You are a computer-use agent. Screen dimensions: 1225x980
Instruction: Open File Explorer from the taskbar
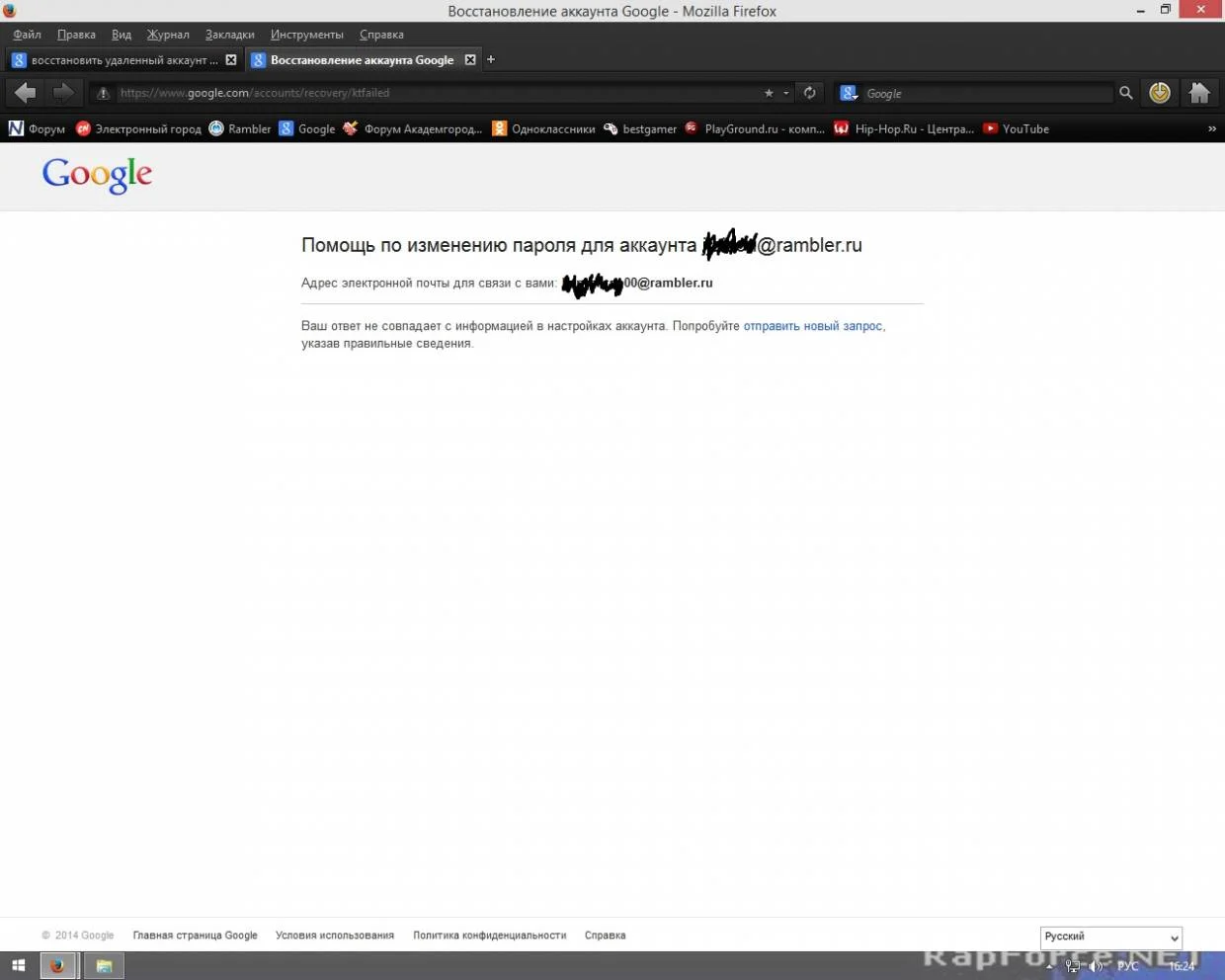104,966
